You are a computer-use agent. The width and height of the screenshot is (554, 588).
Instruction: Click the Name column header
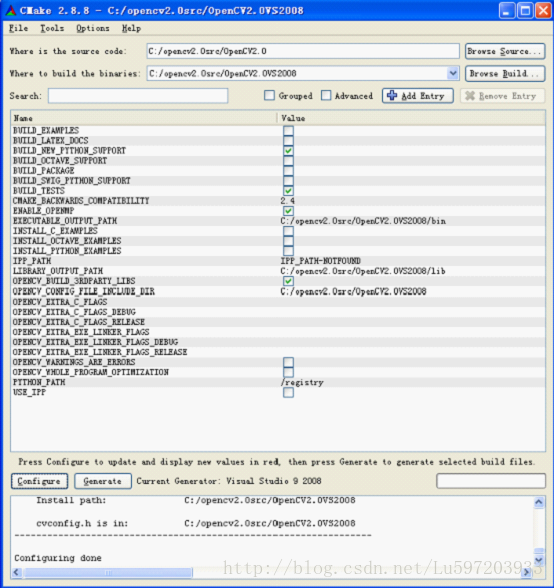(x=144, y=118)
